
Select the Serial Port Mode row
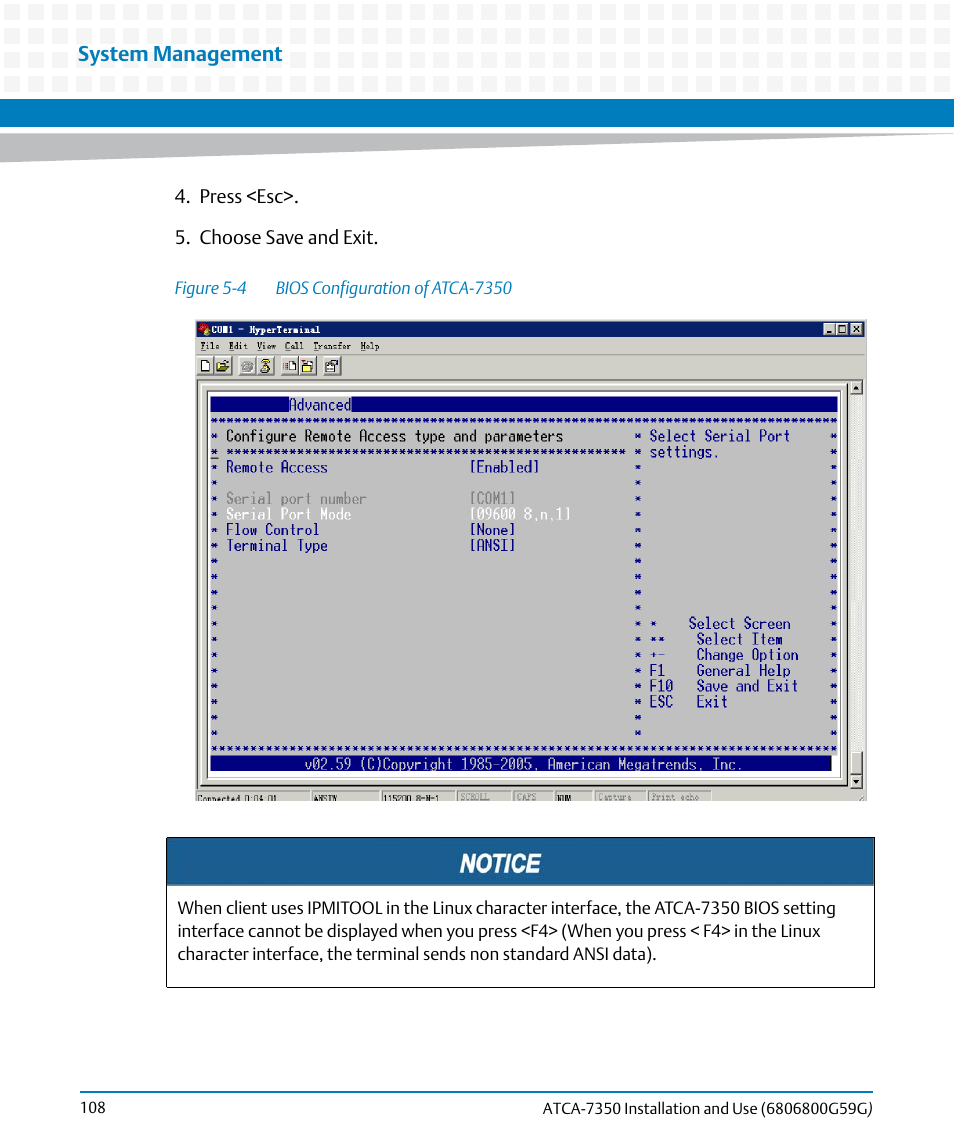pos(398,514)
